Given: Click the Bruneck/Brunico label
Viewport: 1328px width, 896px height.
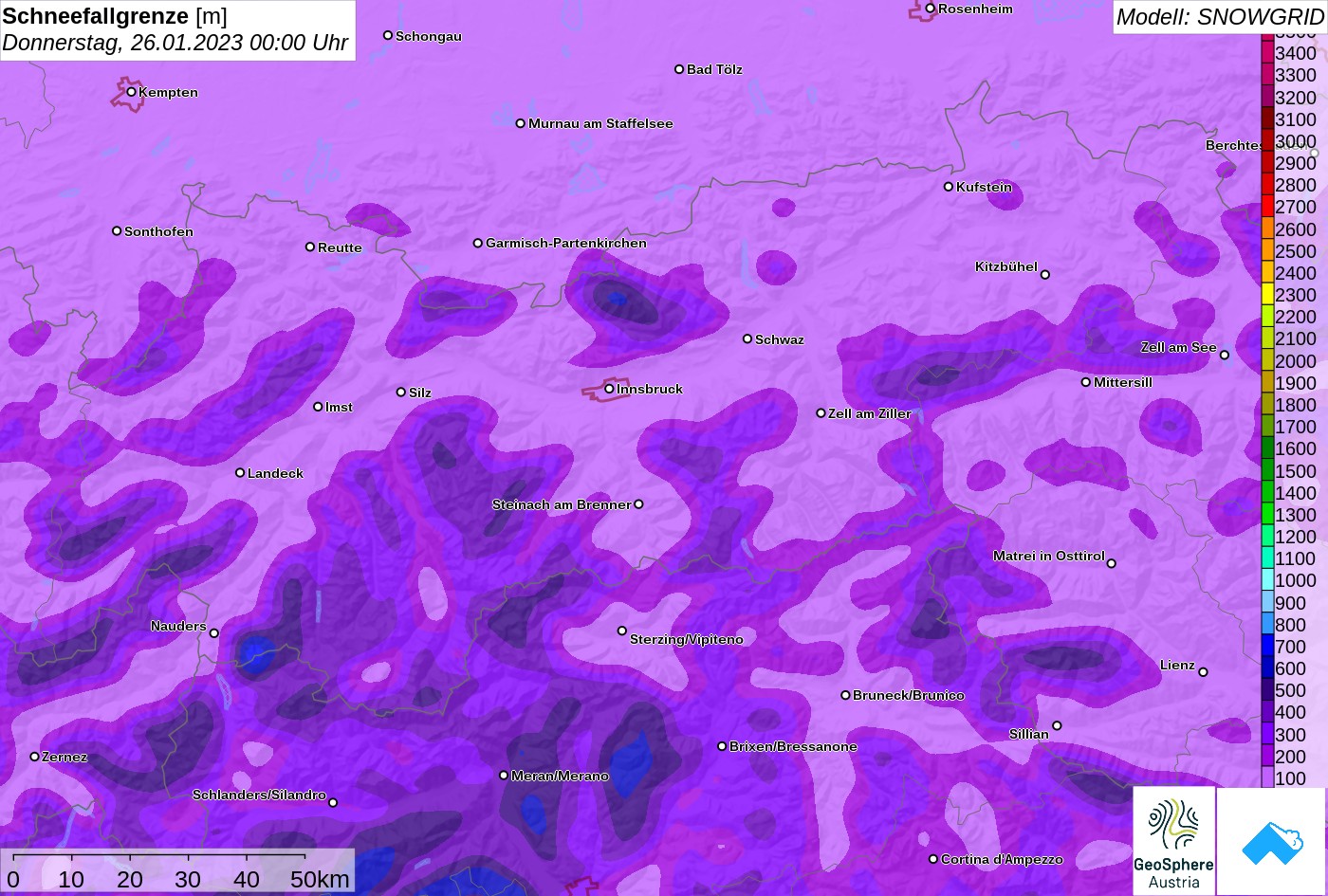Looking at the screenshot, I should 908,695.
